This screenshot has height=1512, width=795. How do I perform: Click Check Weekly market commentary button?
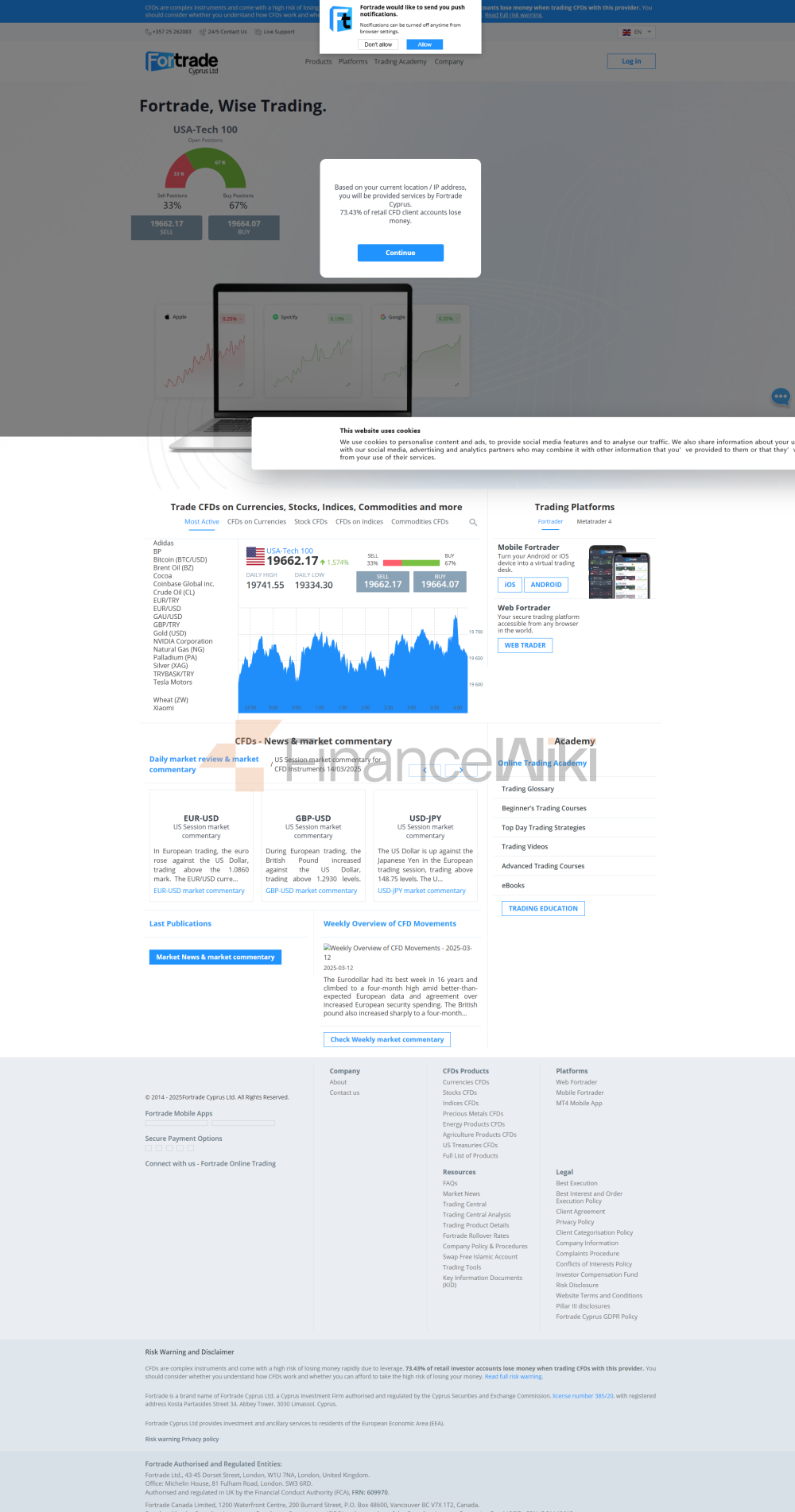coord(387,1039)
